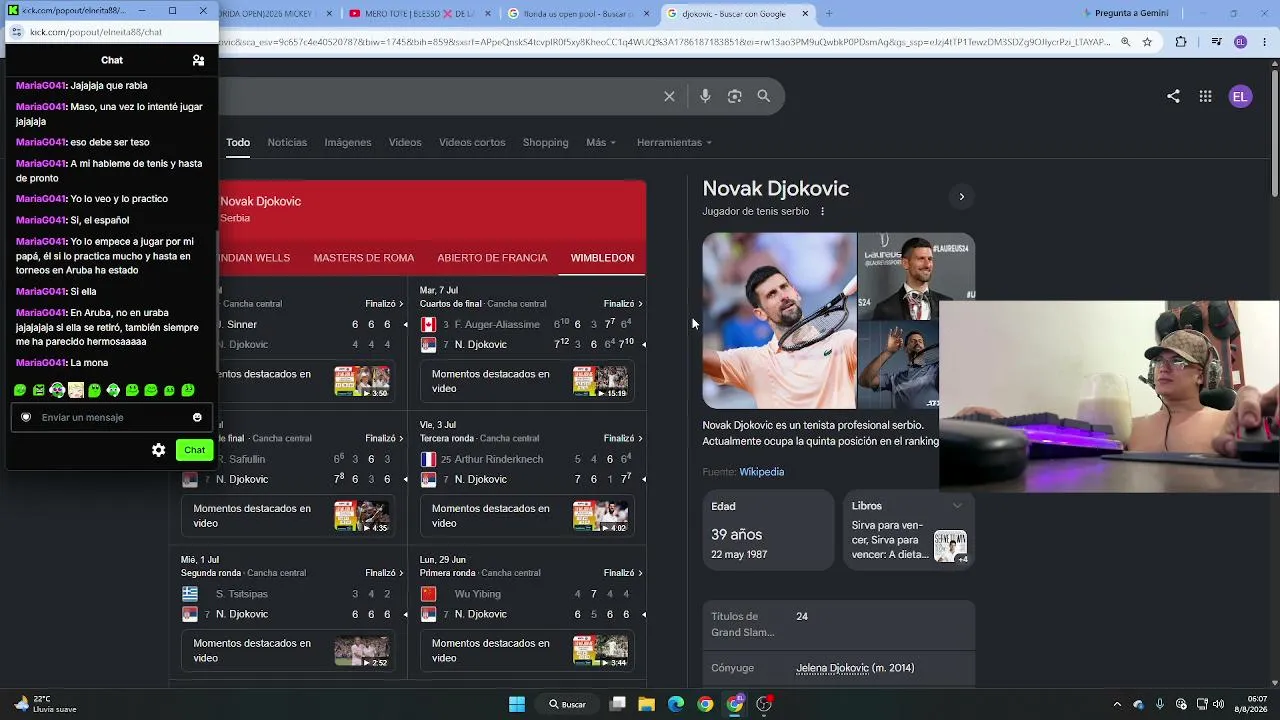This screenshot has height=720, width=1280.
Task: Clear the Google search box text
Action: pos(669,96)
